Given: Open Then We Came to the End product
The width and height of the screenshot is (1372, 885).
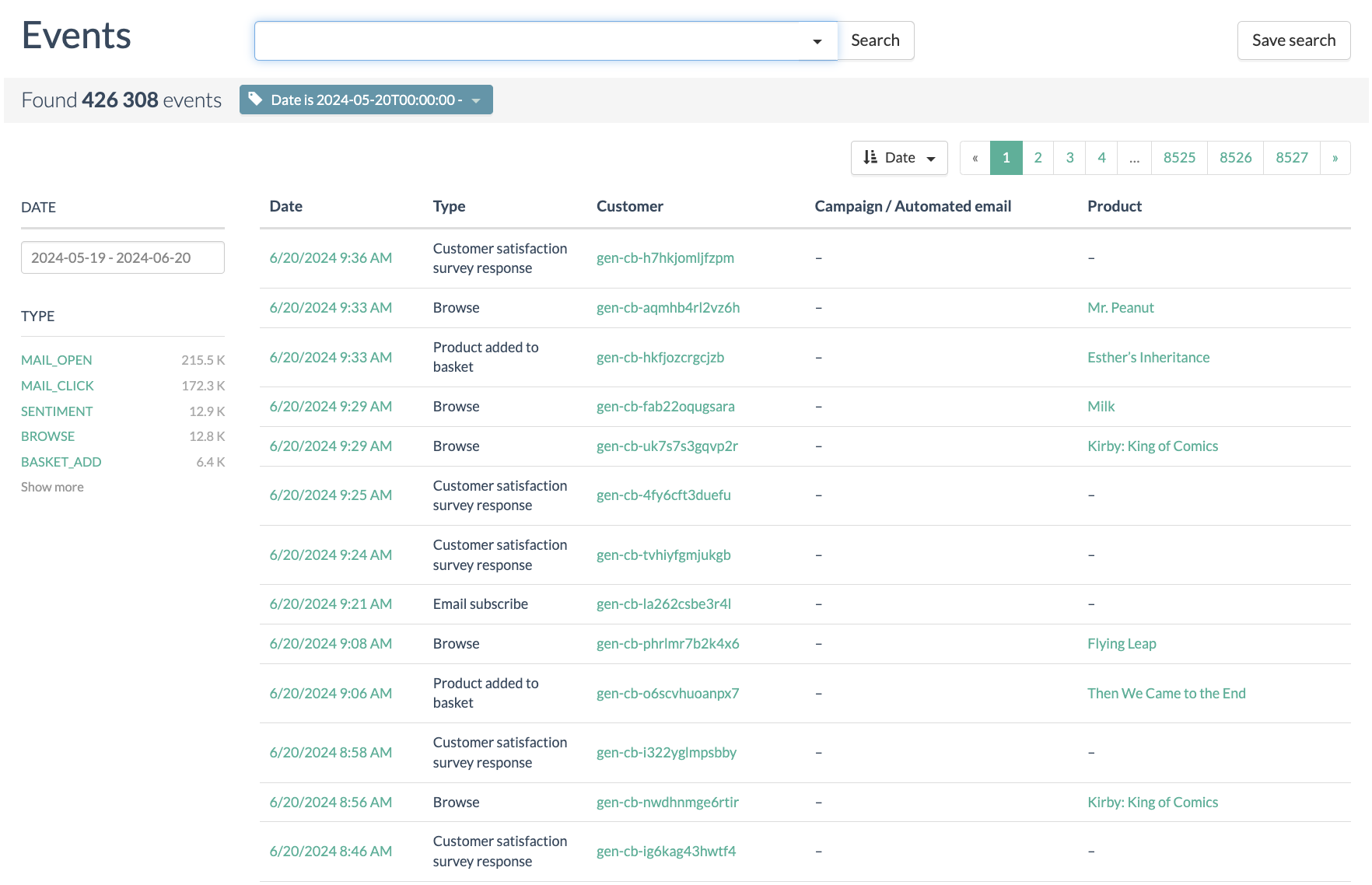Looking at the screenshot, I should click(x=1167, y=694).
